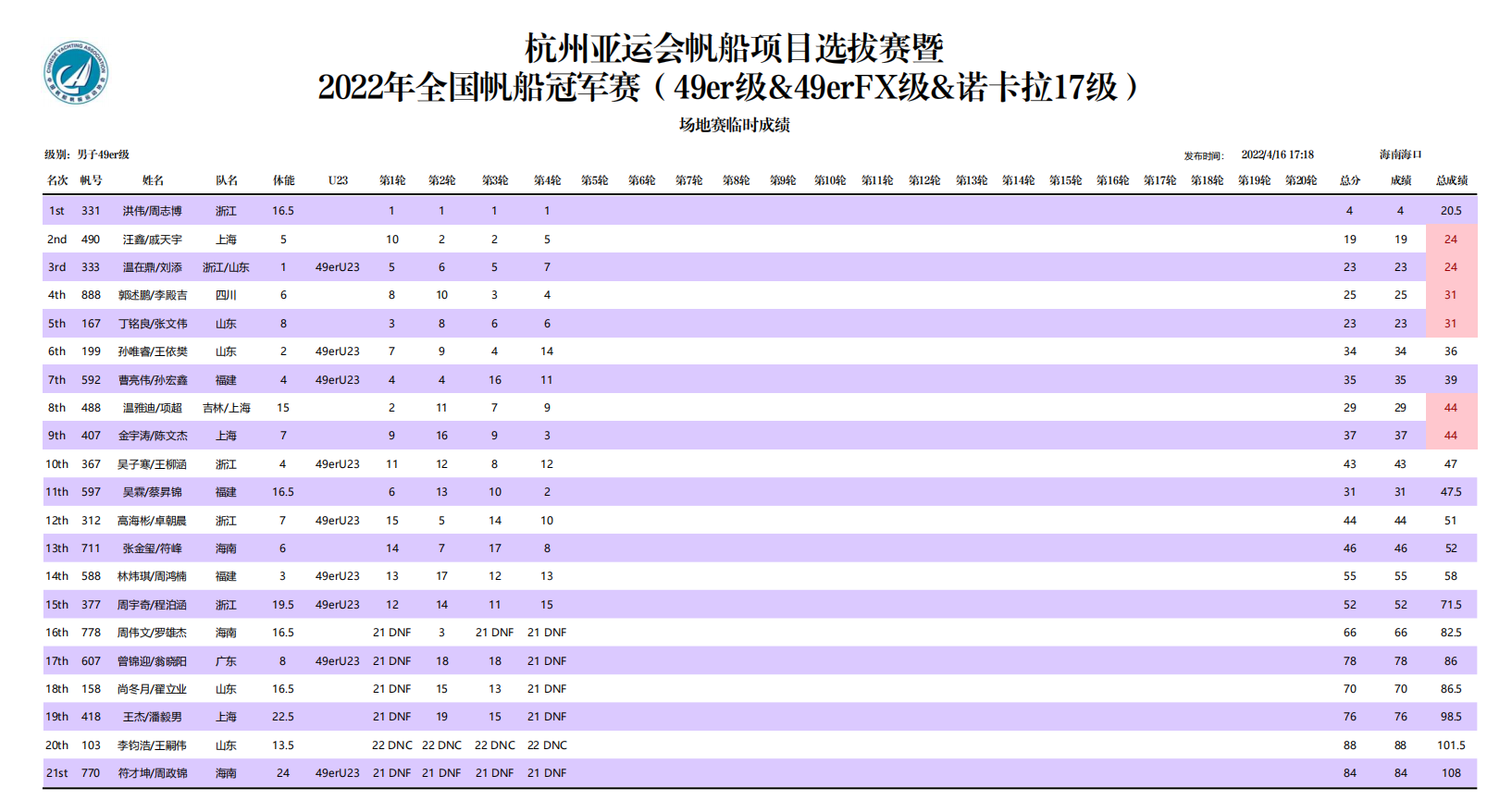
Task: Select crew name '曹亮伟/孙宏鑫'
Action: pyautogui.click(x=153, y=380)
